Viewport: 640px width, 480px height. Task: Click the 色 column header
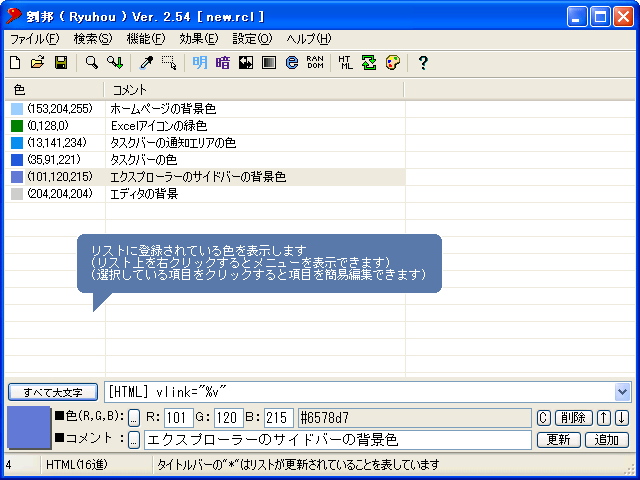click(54, 90)
